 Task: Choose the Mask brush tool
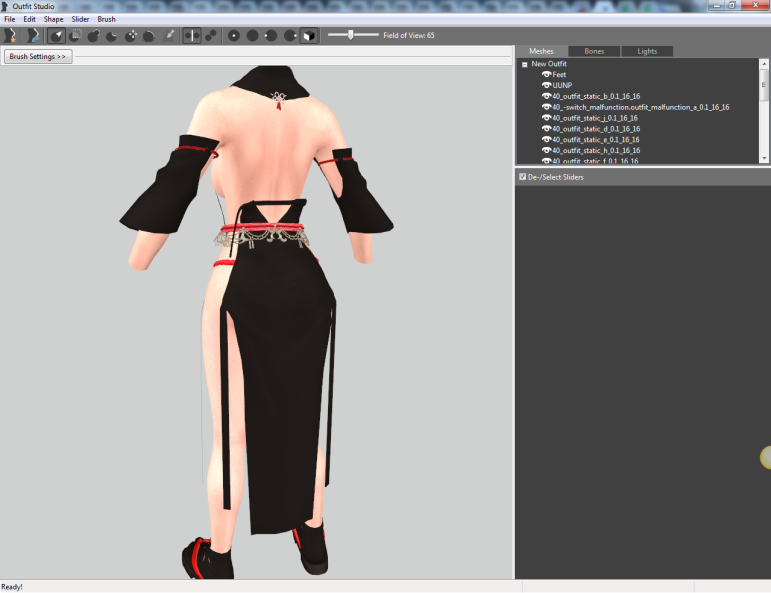[x=75, y=35]
